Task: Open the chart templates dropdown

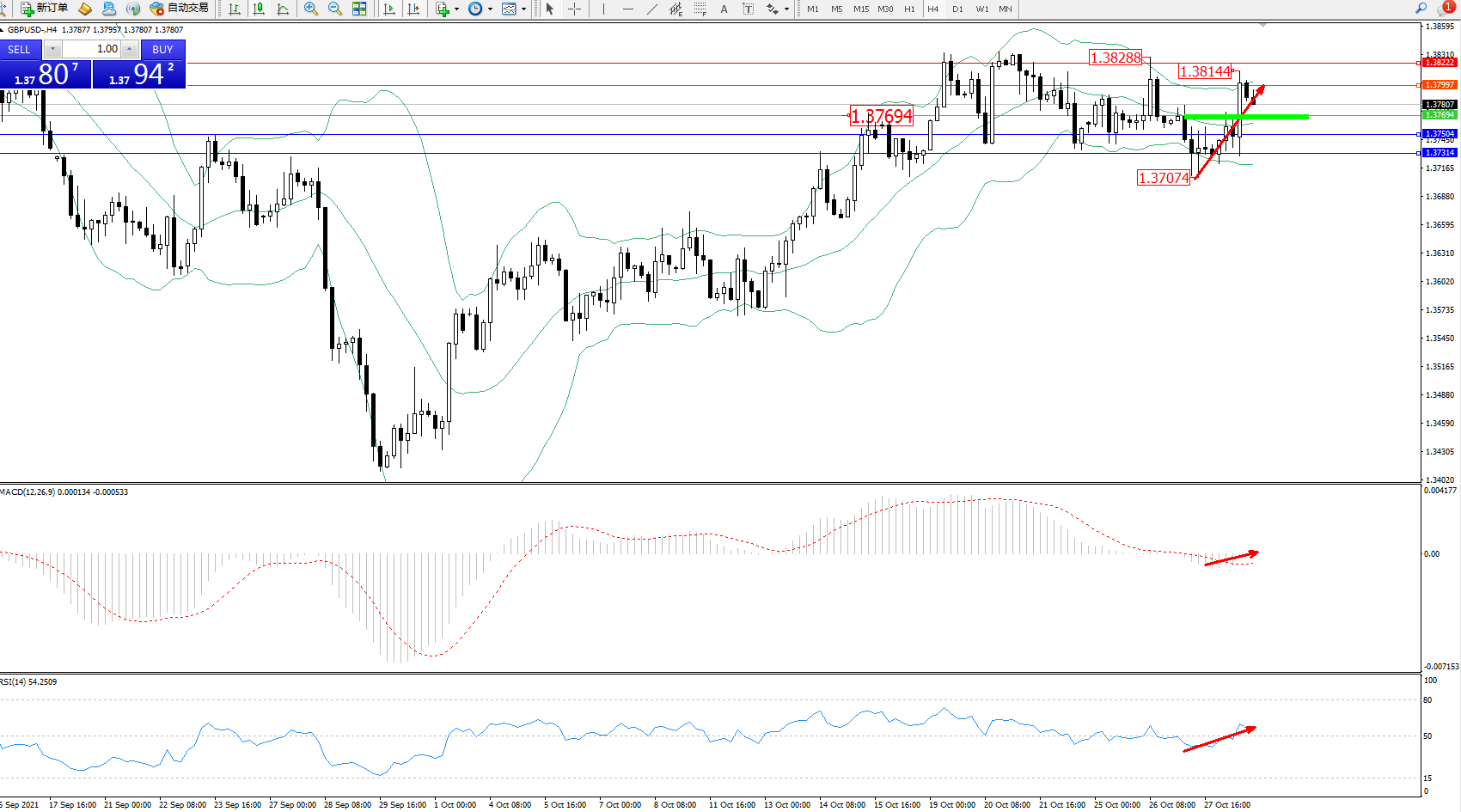Action: point(514,9)
